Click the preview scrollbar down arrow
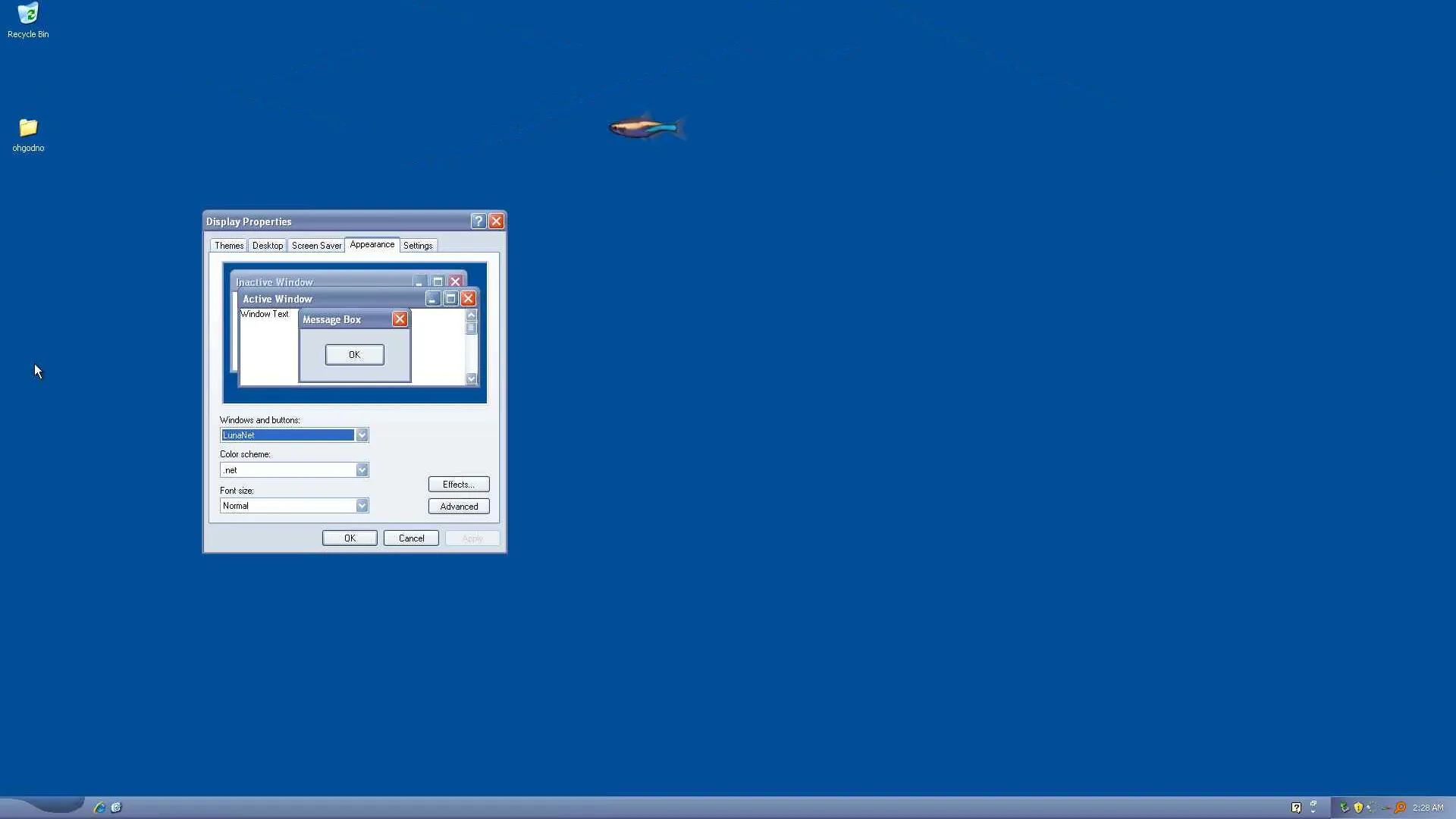The width and height of the screenshot is (1456, 819). 471,378
